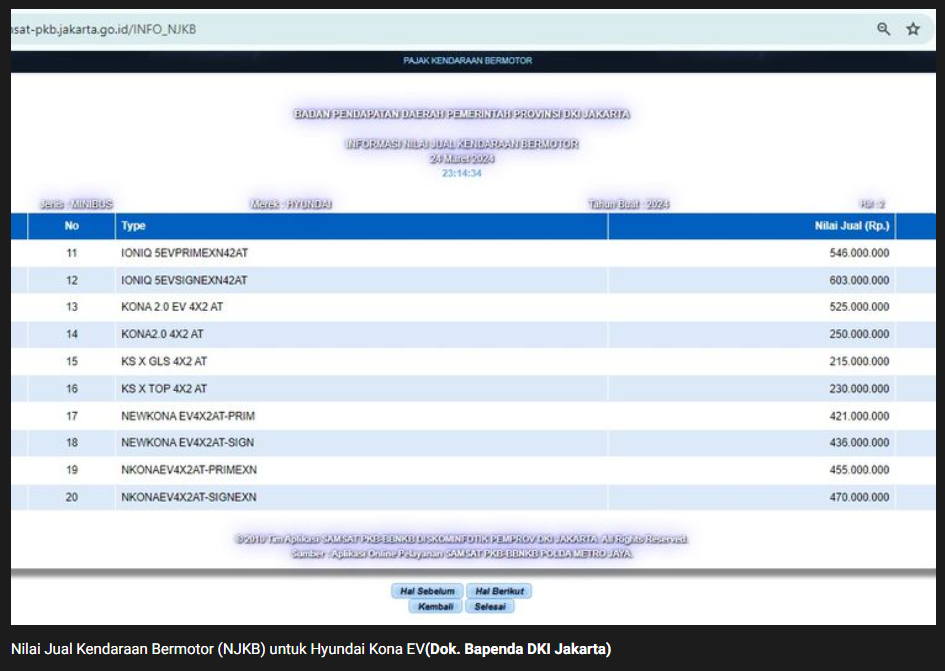Screen dimensions: 945x671
Task: Click the value 436.000.000
Action: [859, 443]
